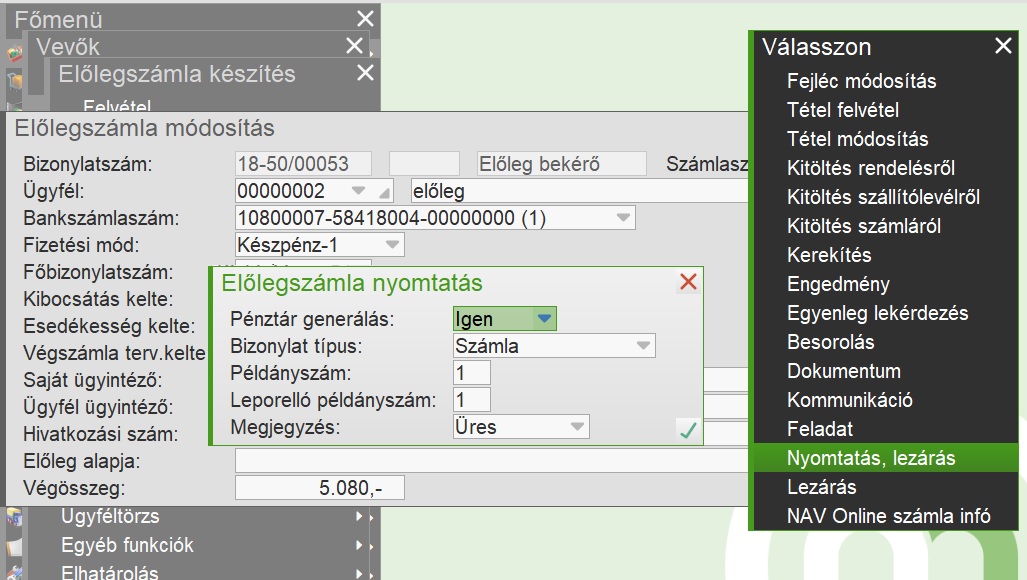Close the Vevők panel
The width and height of the screenshot is (1027, 580).
click(x=354, y=46)
